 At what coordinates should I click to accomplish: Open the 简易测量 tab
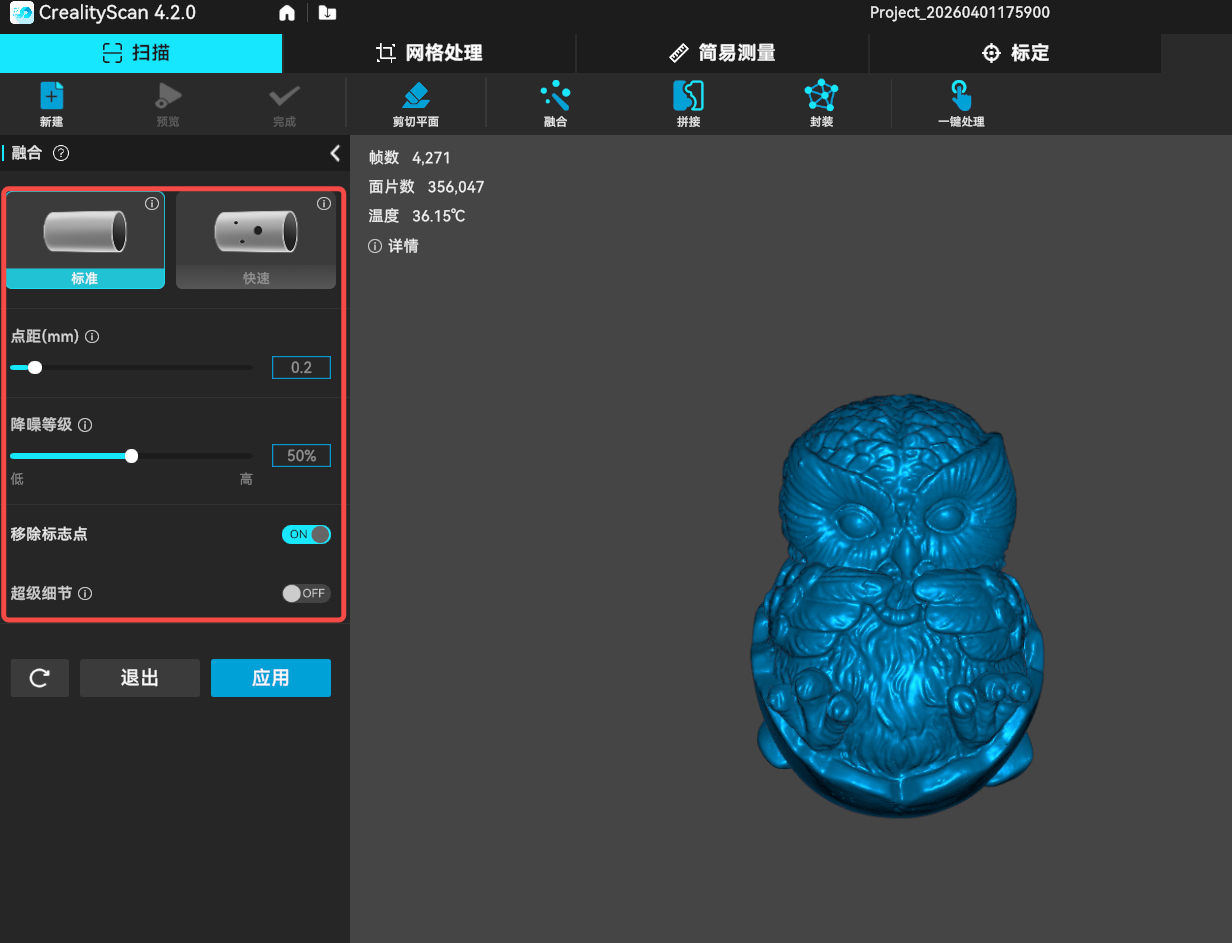(722, 53)
